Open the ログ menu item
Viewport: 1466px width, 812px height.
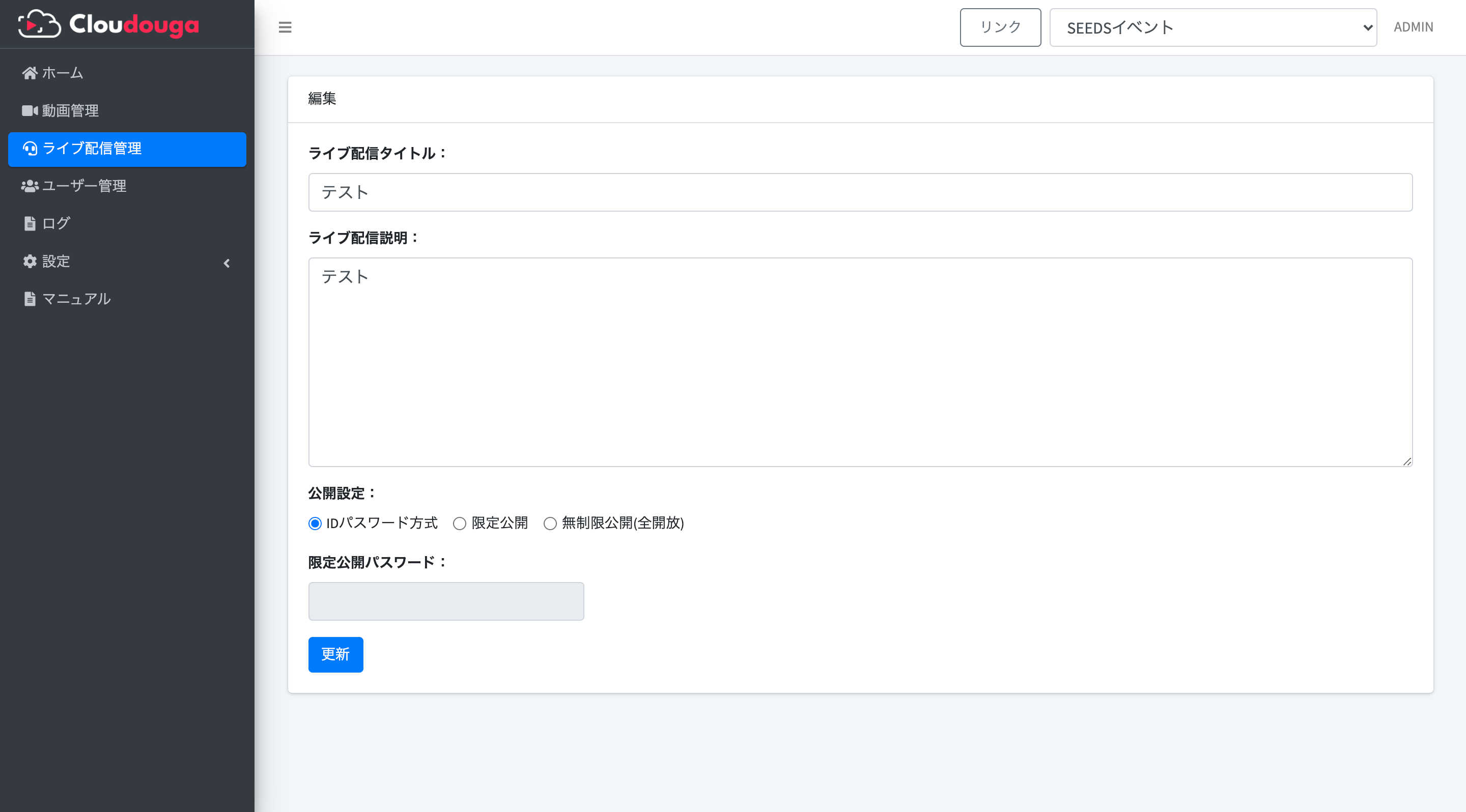point(127,223)
